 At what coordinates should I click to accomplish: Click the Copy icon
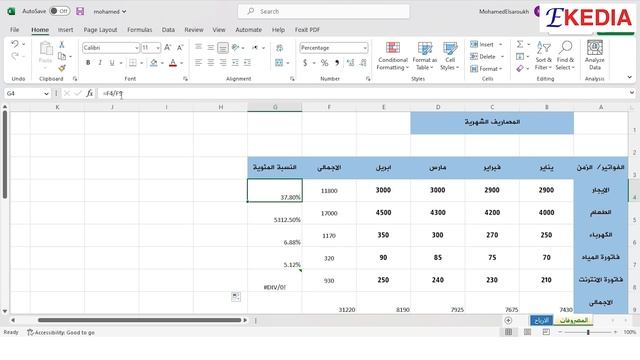(62, 56)
